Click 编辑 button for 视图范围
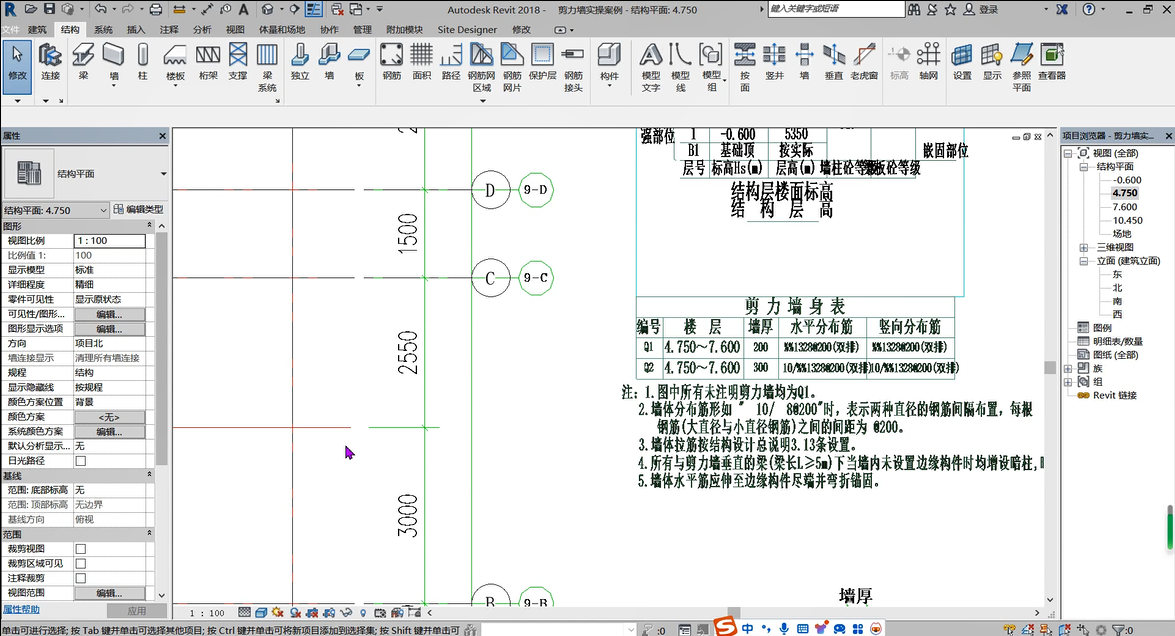The height and width of the screenshot is (636, 1175). tap(109, 593)
